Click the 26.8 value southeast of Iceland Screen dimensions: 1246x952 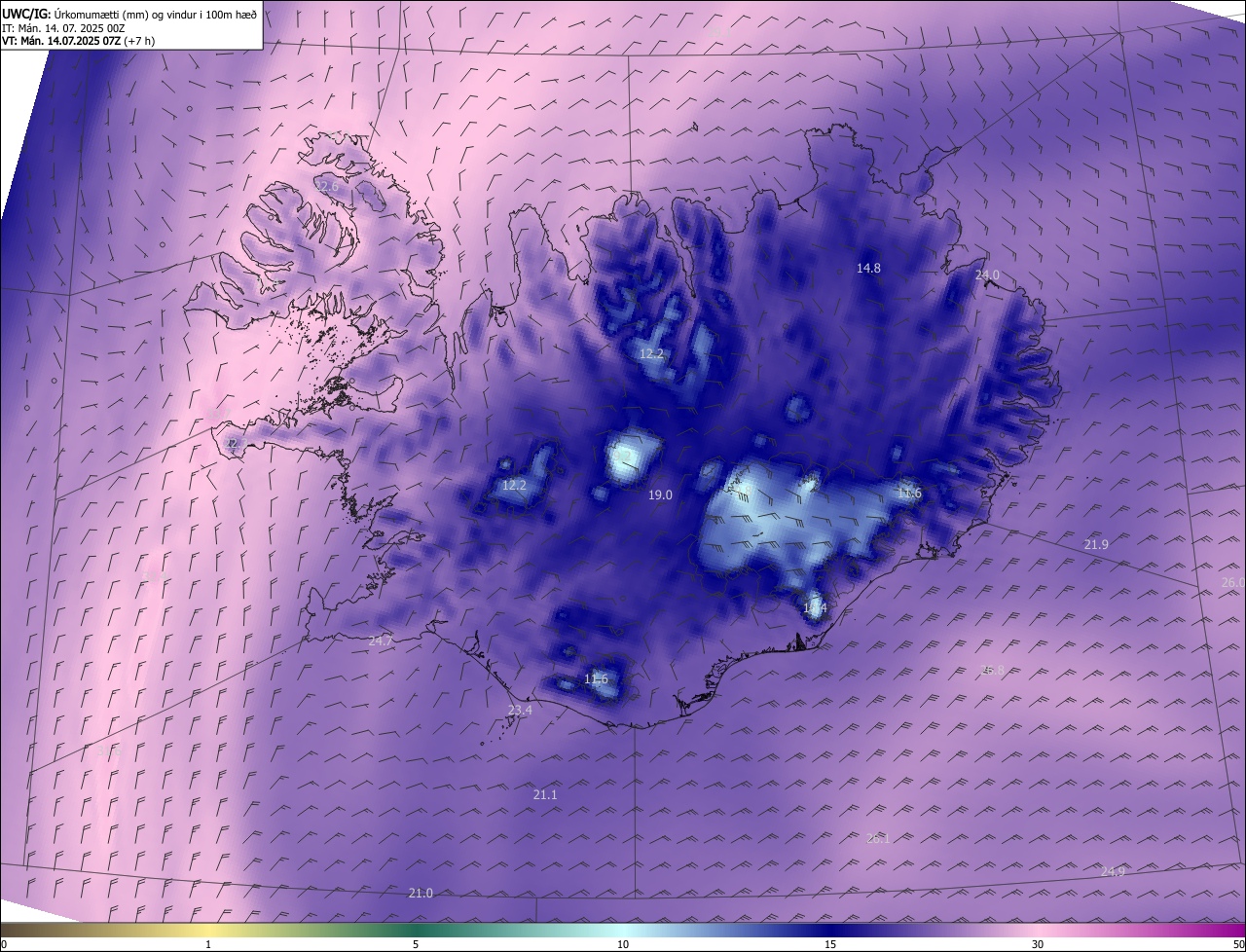pyautogui.click(x=992, y=670)
